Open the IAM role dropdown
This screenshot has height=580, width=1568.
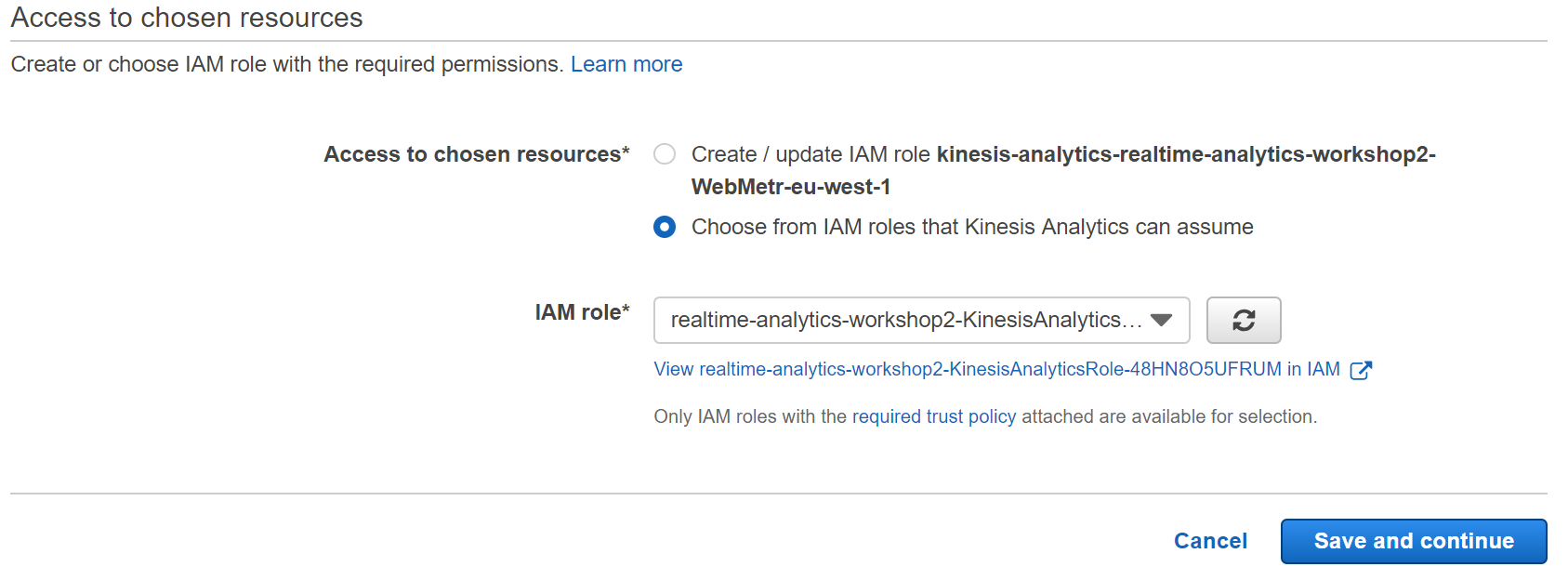click(922, 321)
